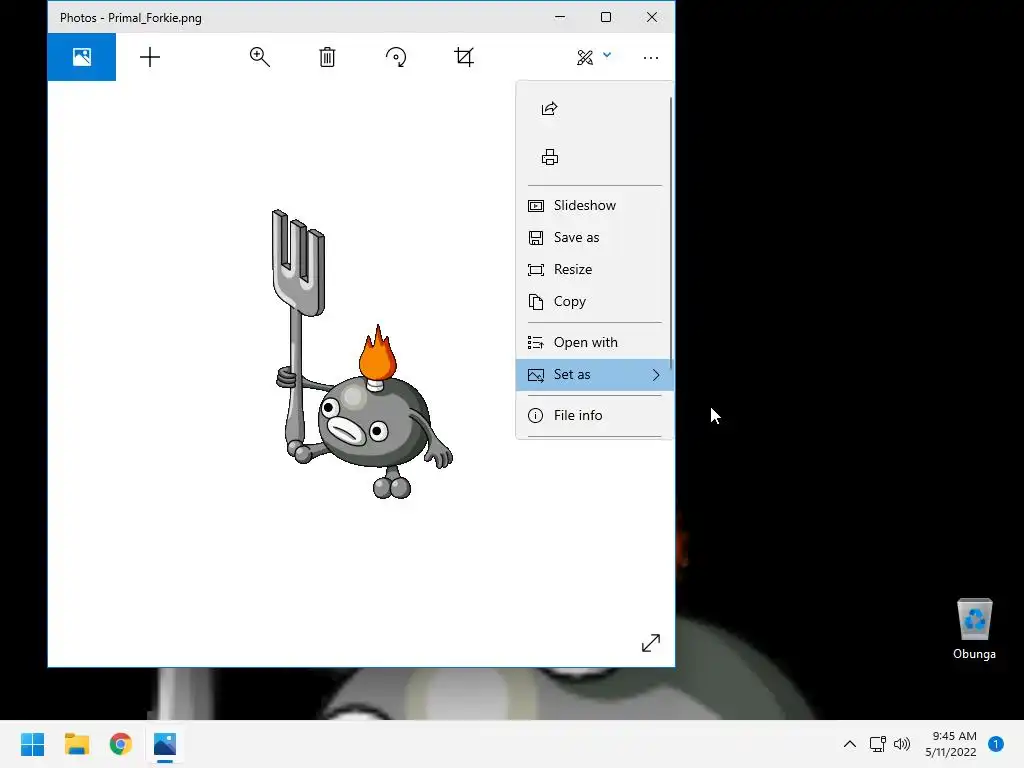
Task: Select the Zoom magnifier icon
Action: pos(259,57)
